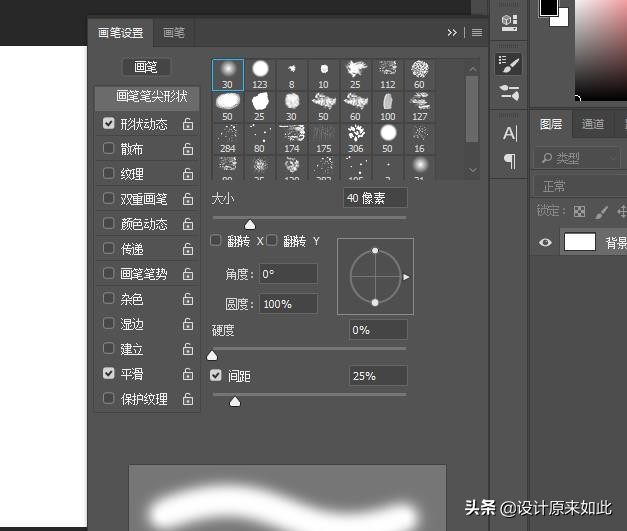Screen dimensions: 627x531
Task: Select the hard round 123 brush tip
Action: (x=260, y=75)
